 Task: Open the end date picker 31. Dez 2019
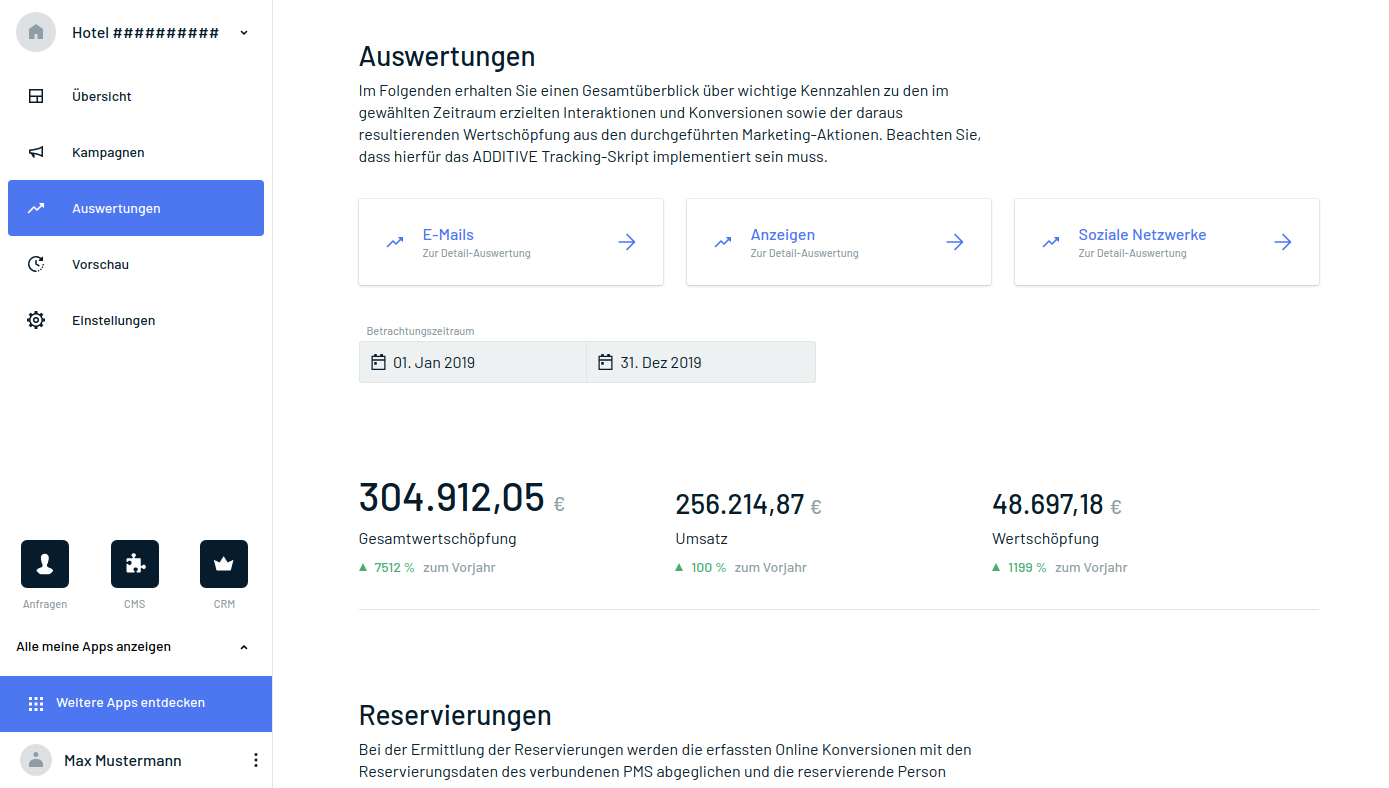[700, 362]
